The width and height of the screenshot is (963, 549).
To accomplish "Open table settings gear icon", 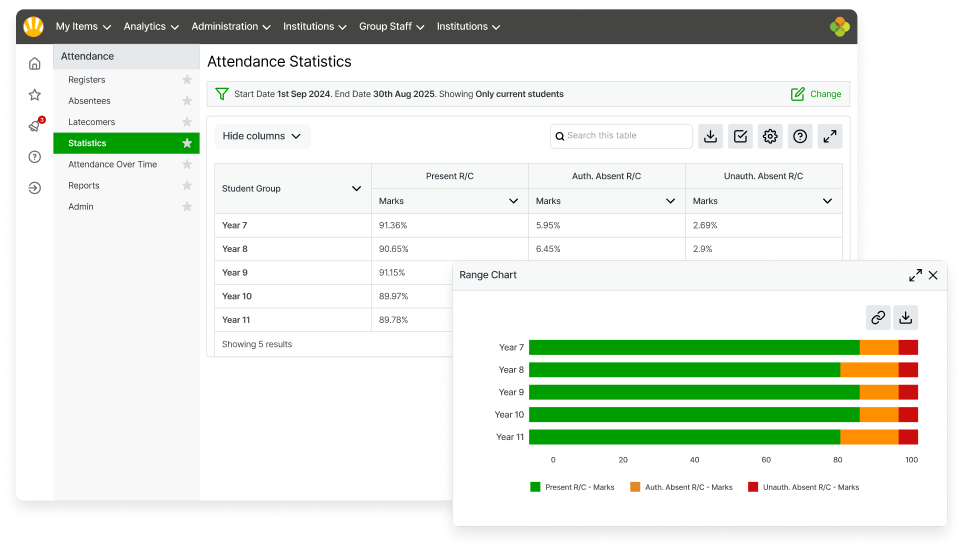I will (770, 137).
